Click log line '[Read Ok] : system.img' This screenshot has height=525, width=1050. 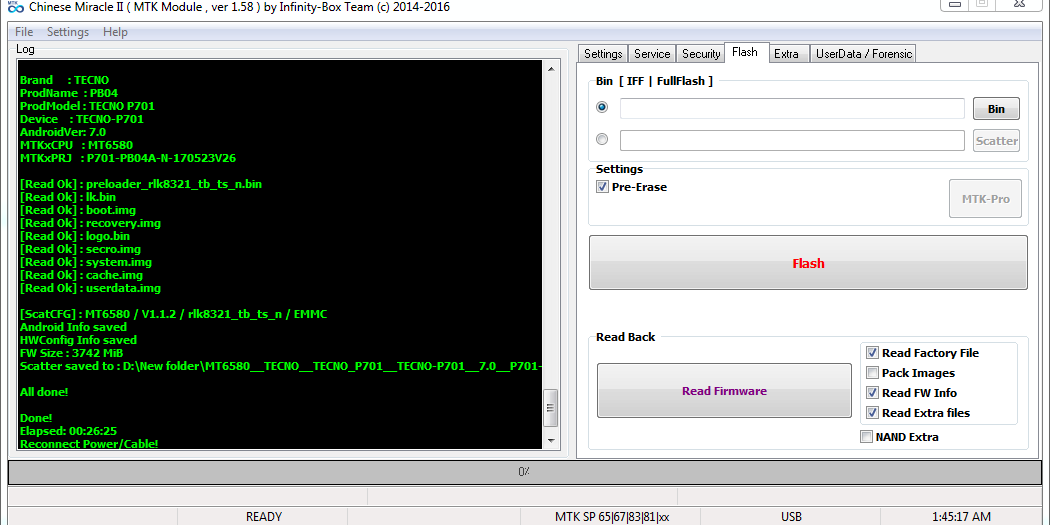86,262
